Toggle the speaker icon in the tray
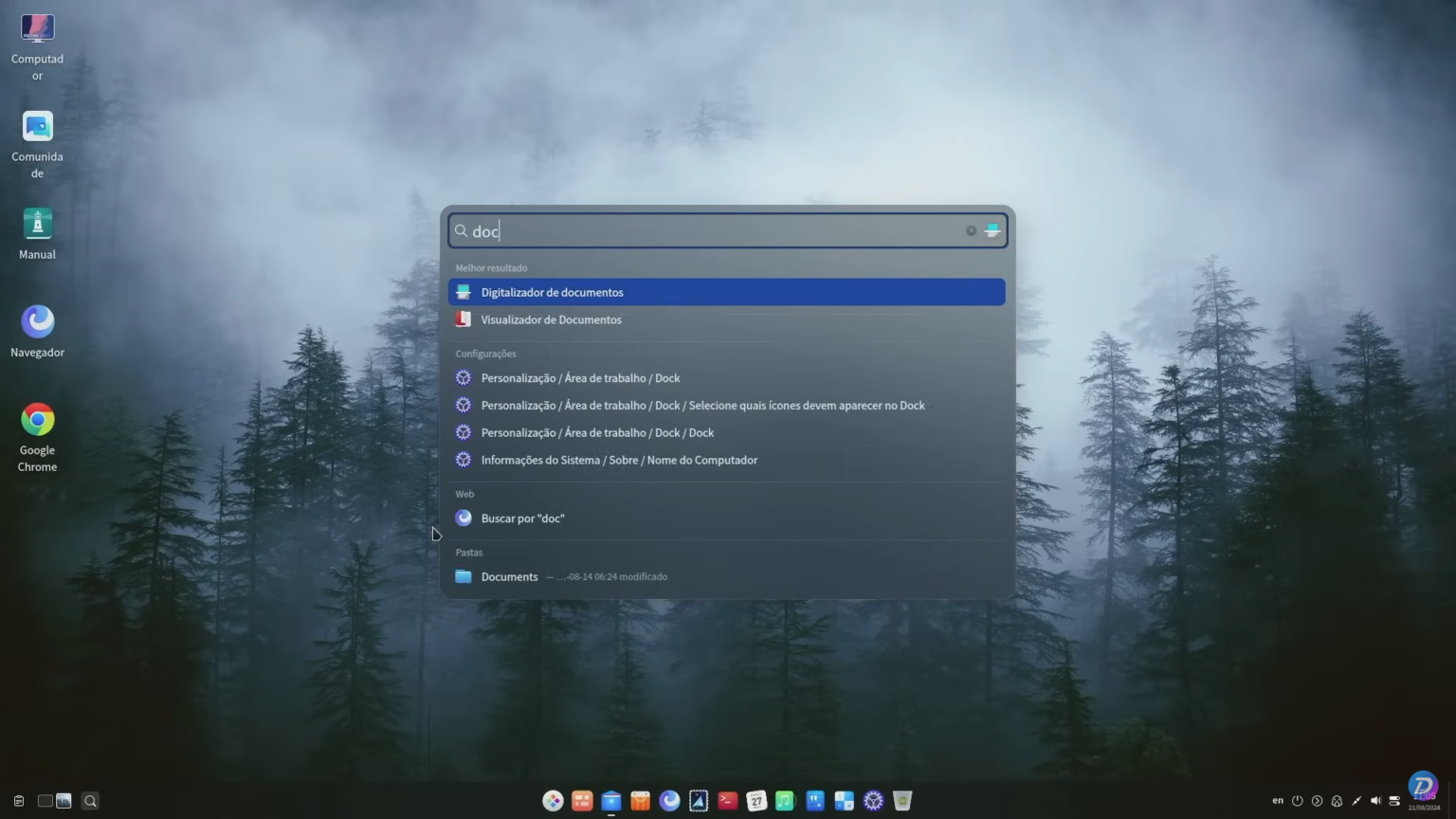 pos(1376,800)
